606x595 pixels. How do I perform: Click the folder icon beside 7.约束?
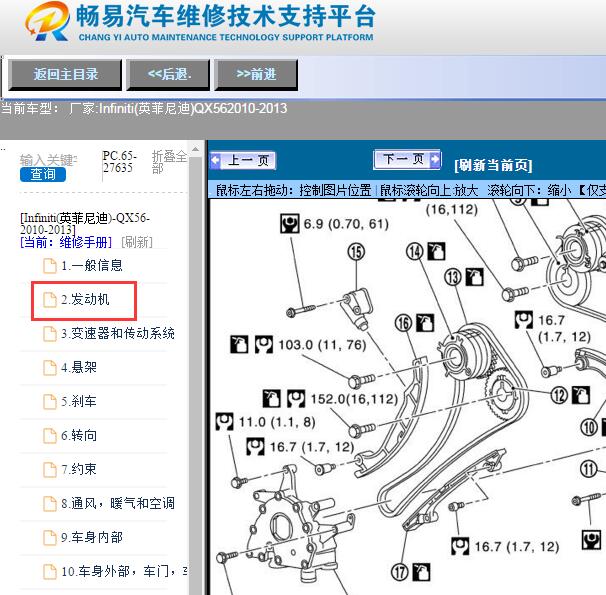coord(50,469)
